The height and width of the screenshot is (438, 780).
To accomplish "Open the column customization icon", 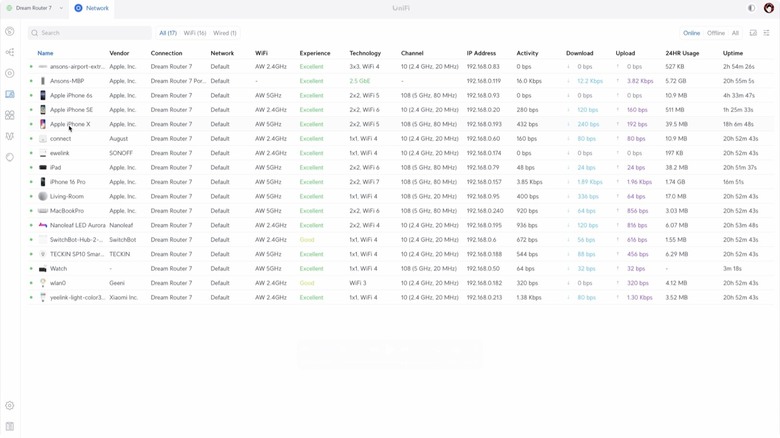I will click(x=766, y=33).
